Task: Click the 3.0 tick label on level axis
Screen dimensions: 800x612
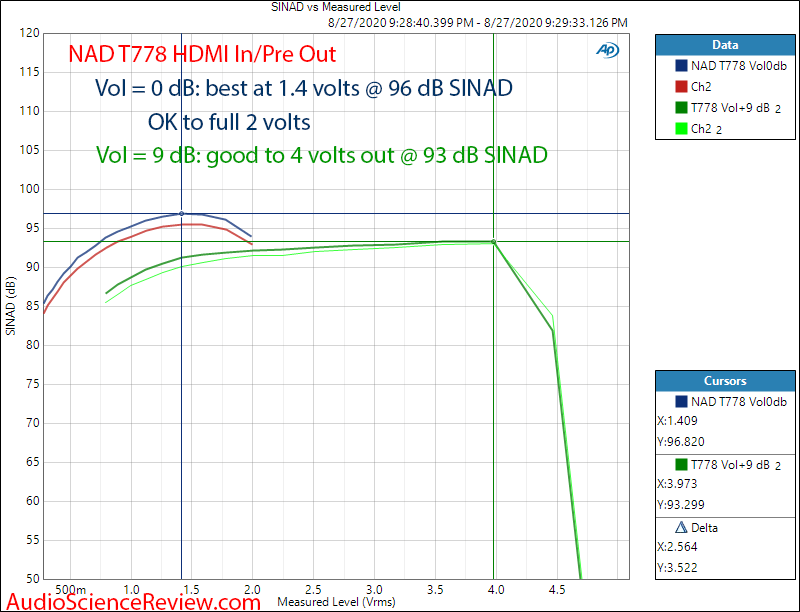Action: 374,590
